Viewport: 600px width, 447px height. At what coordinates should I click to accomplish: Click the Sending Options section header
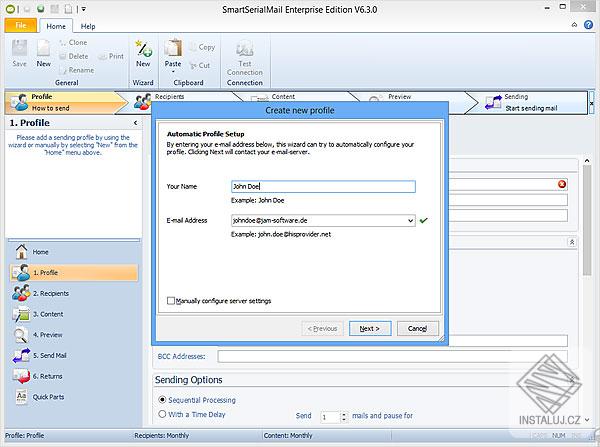[189, 380]
